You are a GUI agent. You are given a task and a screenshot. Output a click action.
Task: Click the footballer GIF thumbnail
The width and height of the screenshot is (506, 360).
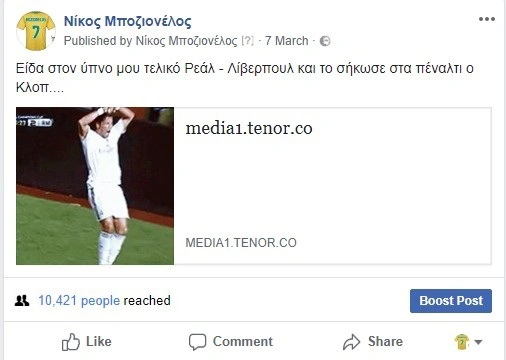pos(95,186)
